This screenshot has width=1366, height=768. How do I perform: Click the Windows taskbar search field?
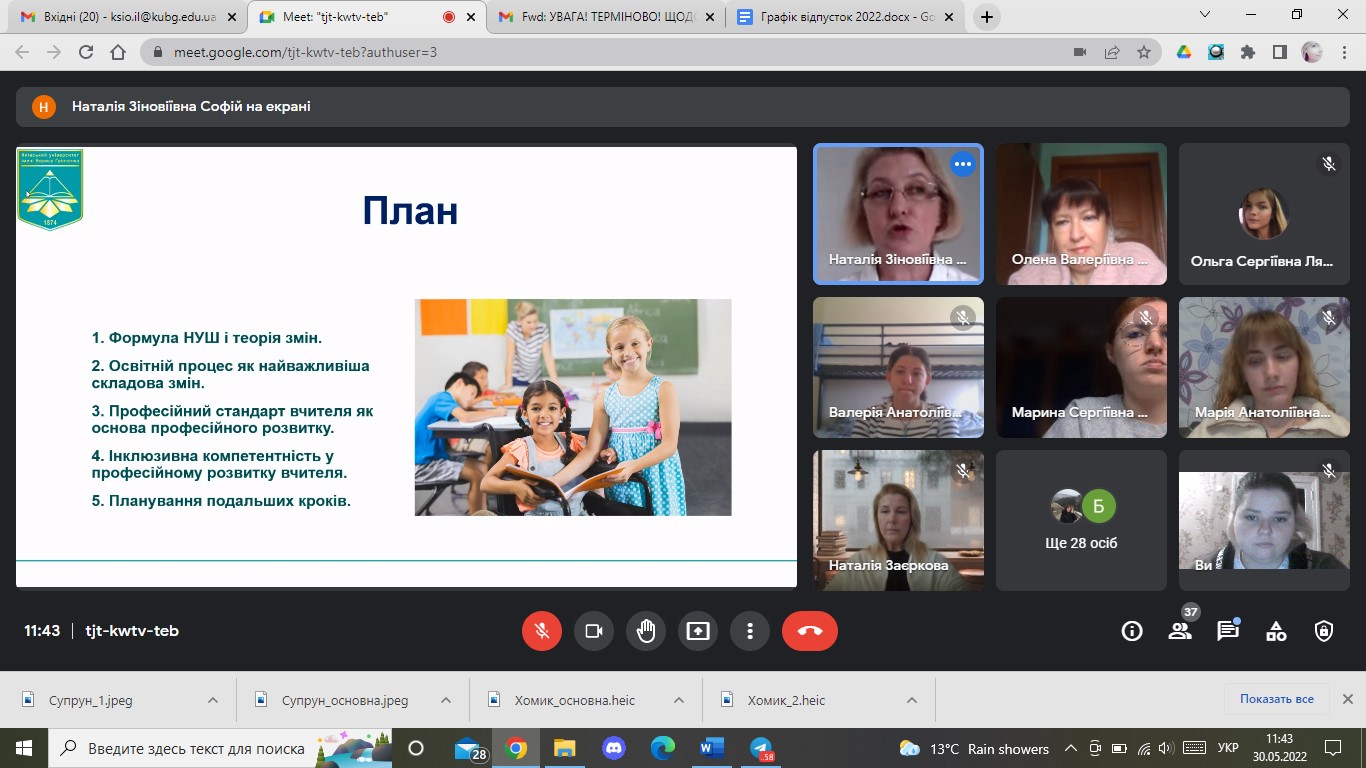195,748
